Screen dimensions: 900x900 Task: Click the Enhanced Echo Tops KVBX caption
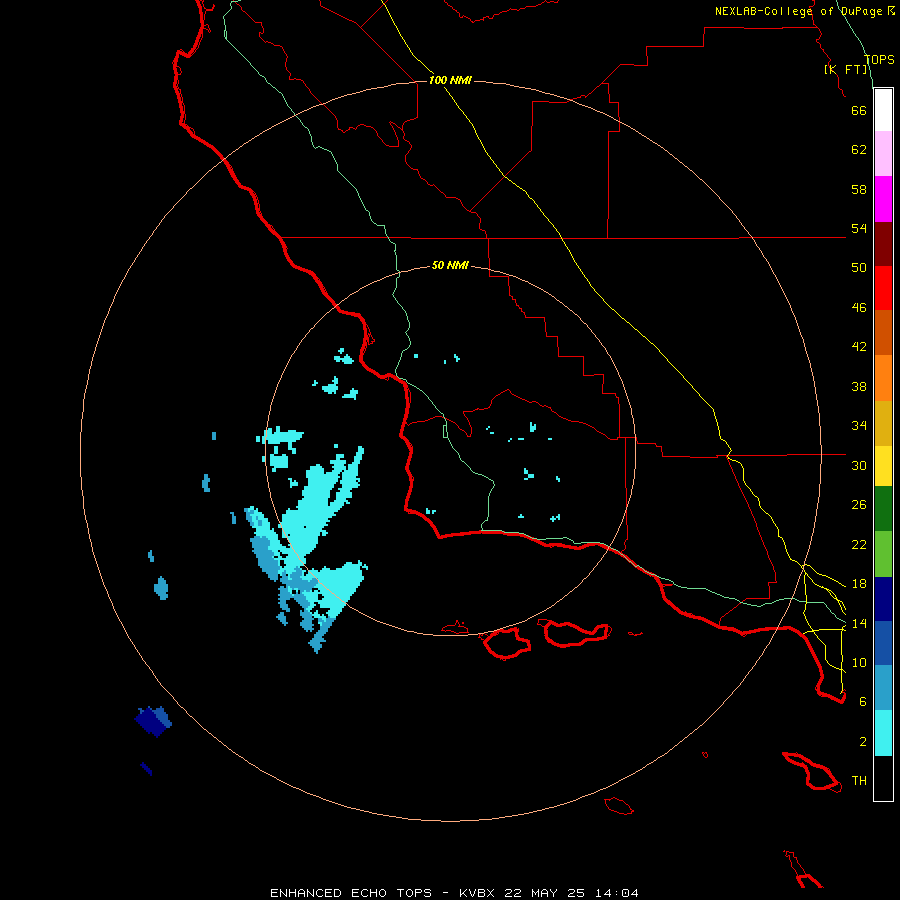(454, 893)
